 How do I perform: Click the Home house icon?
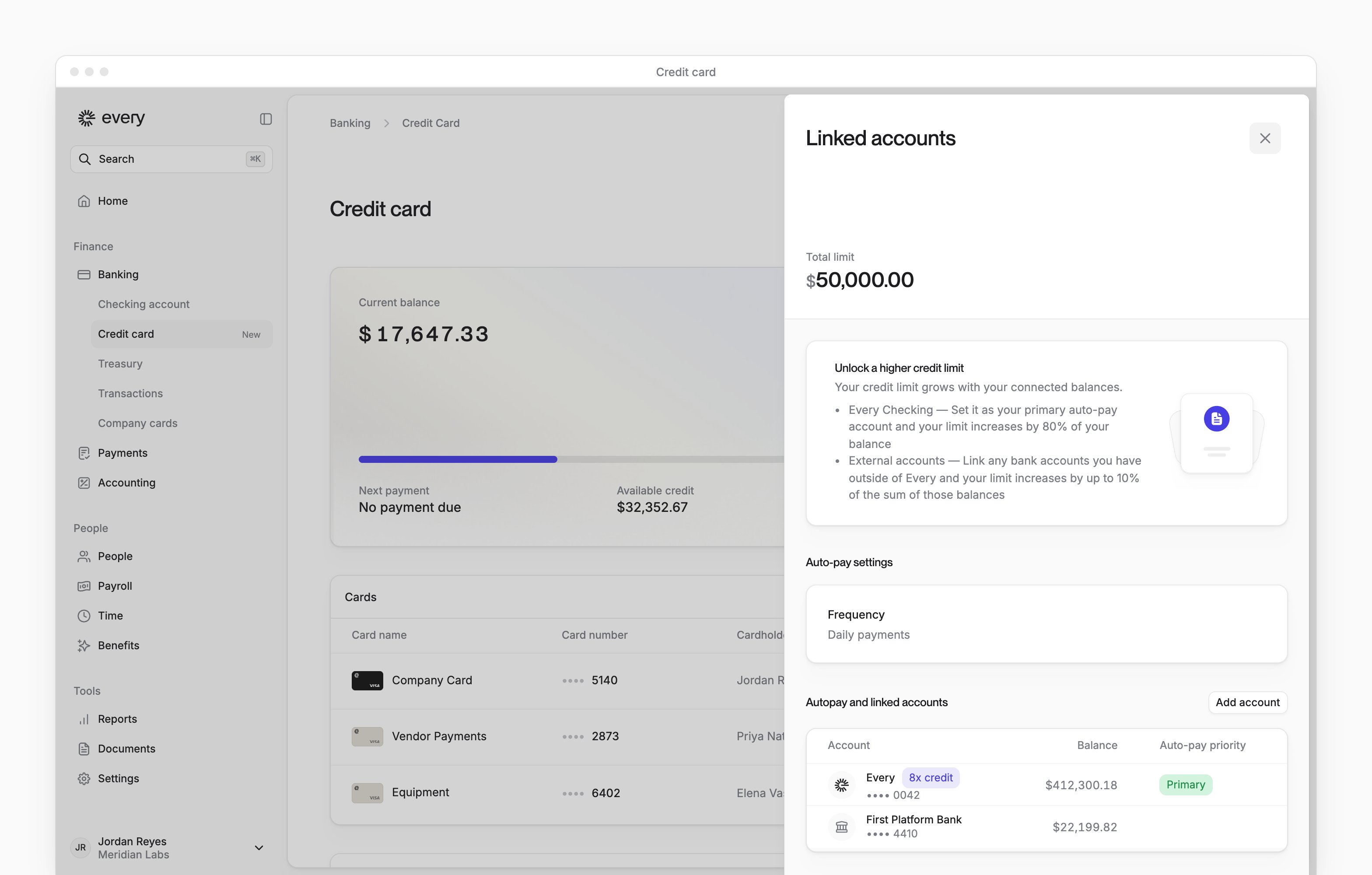point(84,201)
